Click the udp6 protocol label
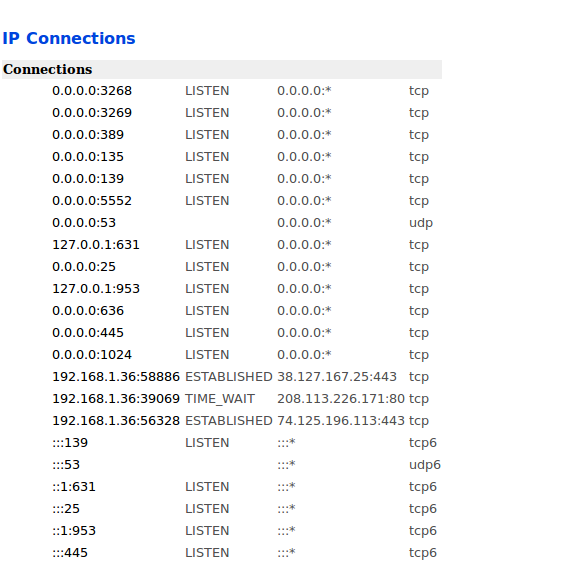The width and height of the screenshot is (571, 563). [x=425, y=465]
